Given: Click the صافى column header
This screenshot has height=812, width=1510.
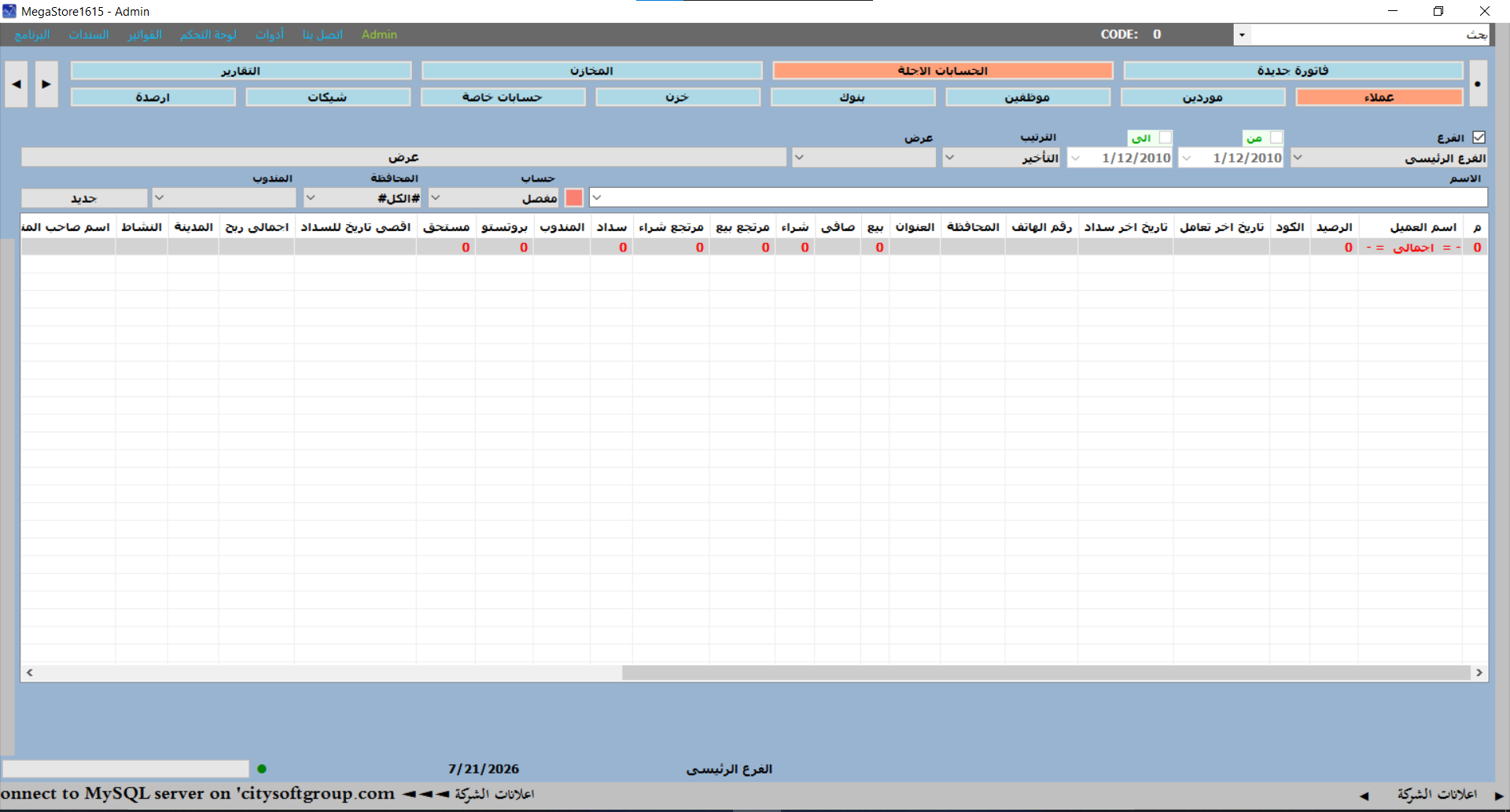Looking at the screenshot, I should click(x=838, y=227).
